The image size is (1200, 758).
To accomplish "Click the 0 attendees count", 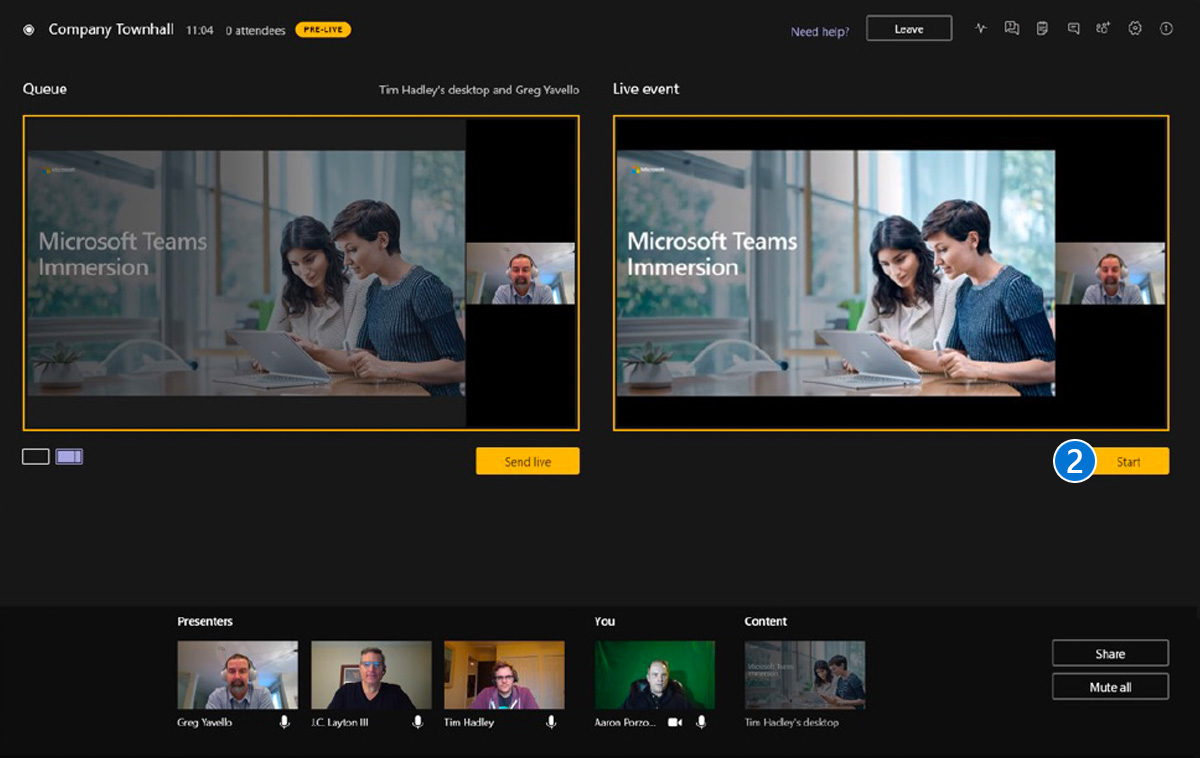I will (255, 31).
